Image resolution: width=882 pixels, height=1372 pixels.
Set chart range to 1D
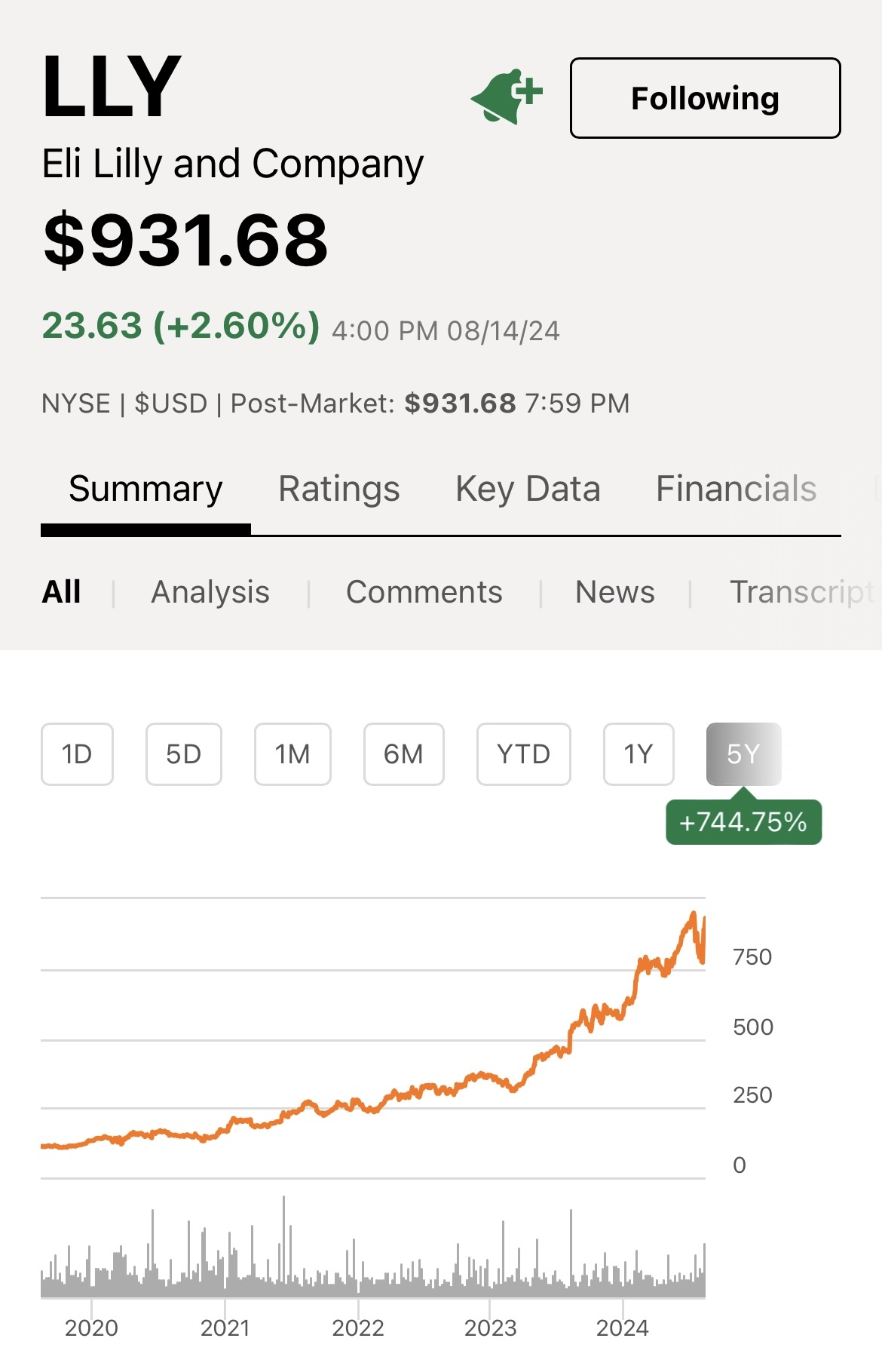(x=77, y=754)
